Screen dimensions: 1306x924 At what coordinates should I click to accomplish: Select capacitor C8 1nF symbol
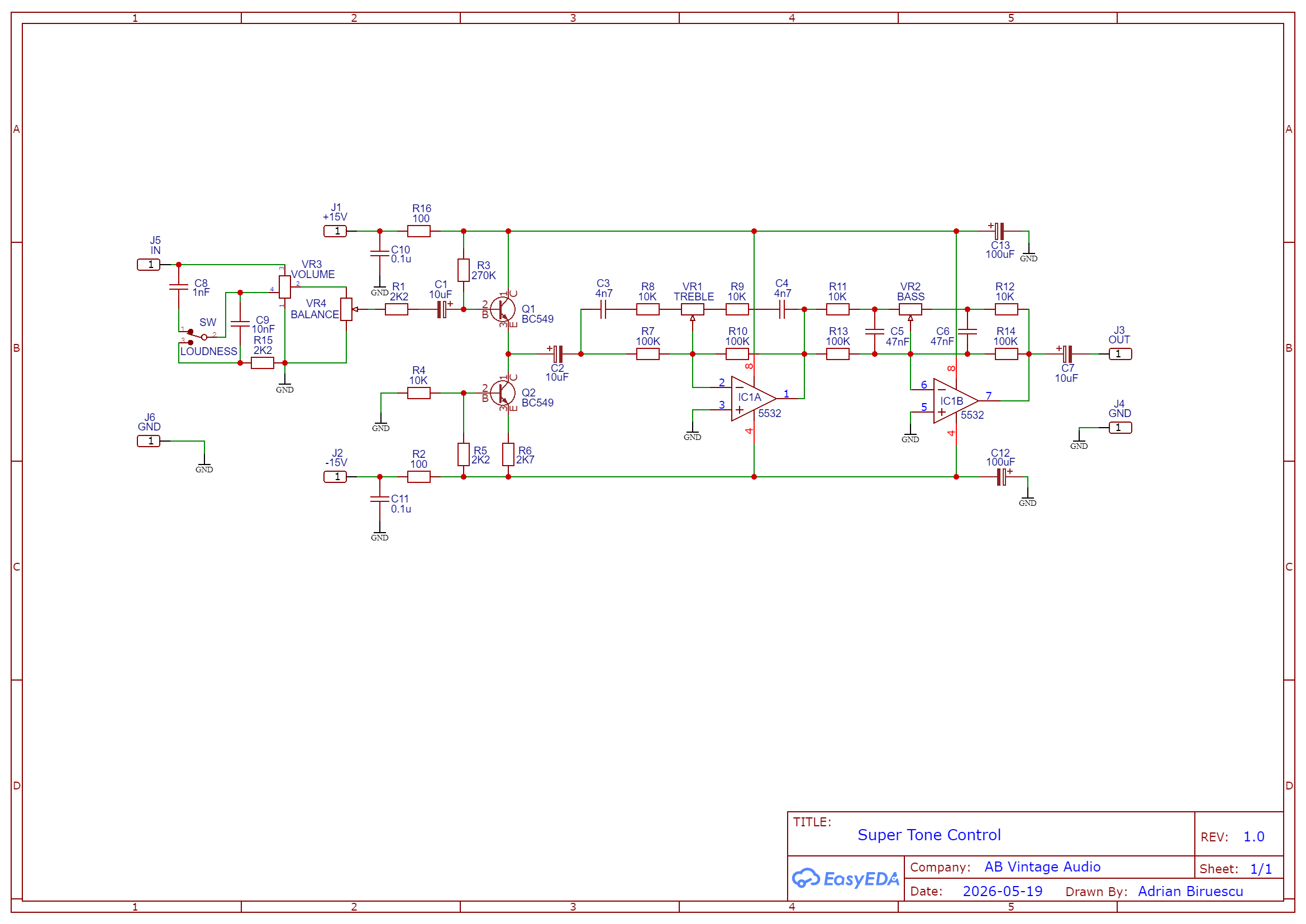pyautogui.click(x=179, y=288)
